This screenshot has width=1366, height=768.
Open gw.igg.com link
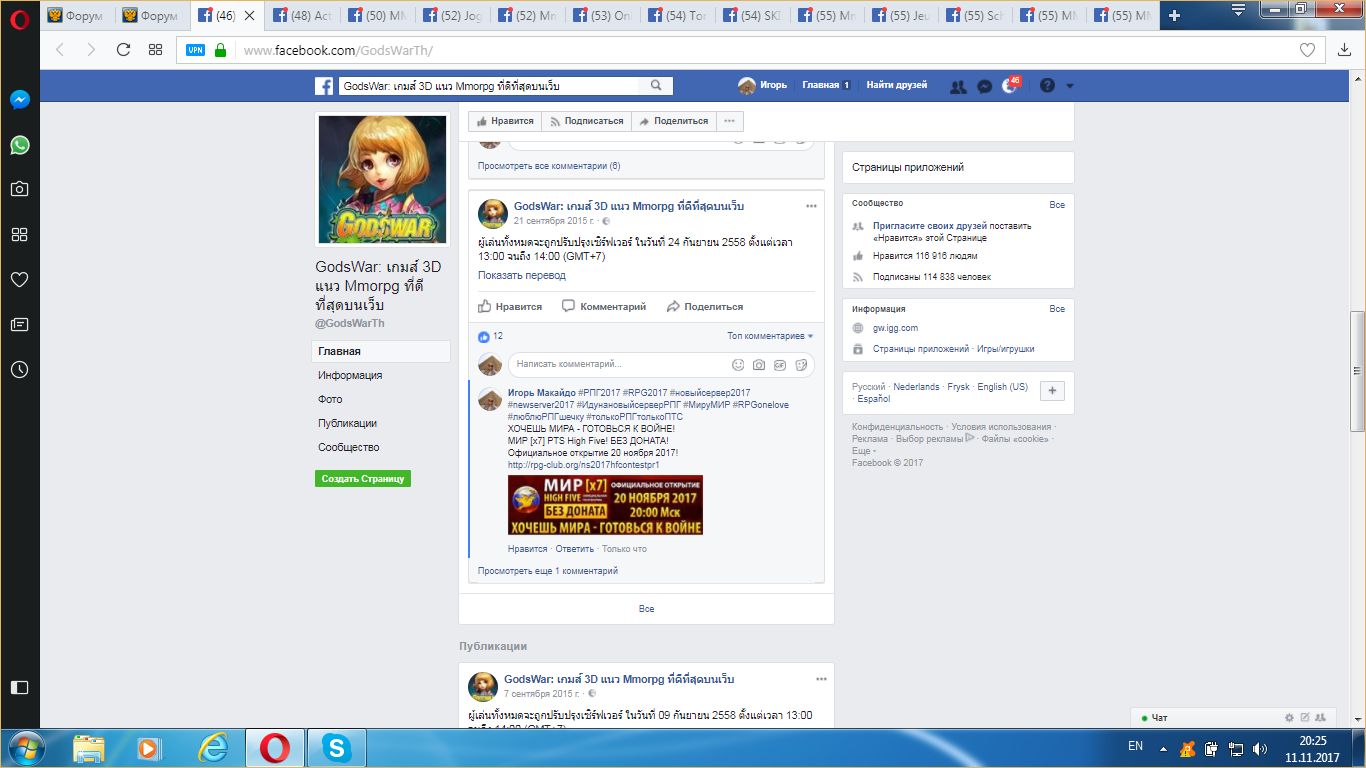(895, 328)
